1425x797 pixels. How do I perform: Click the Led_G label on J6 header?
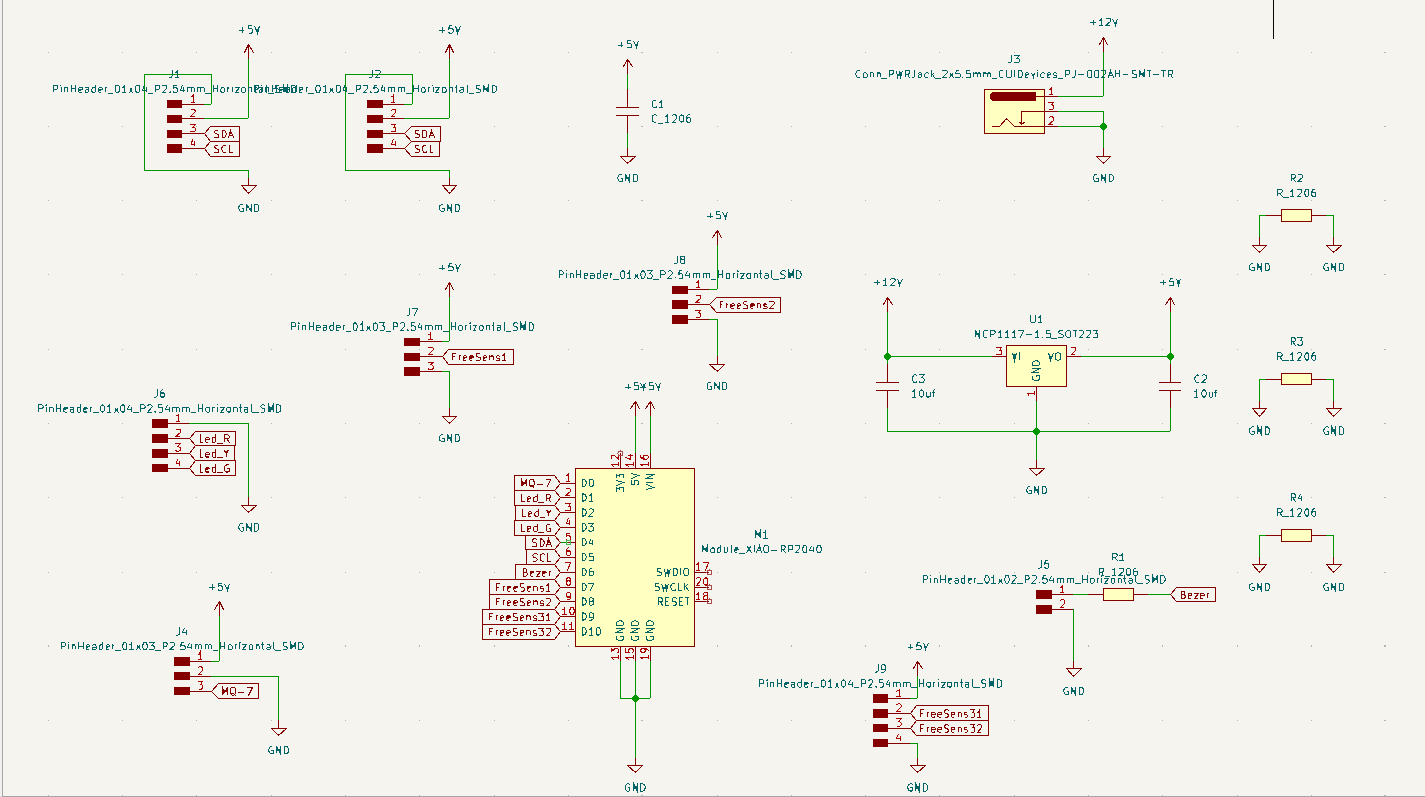click(x=212, y=468)
